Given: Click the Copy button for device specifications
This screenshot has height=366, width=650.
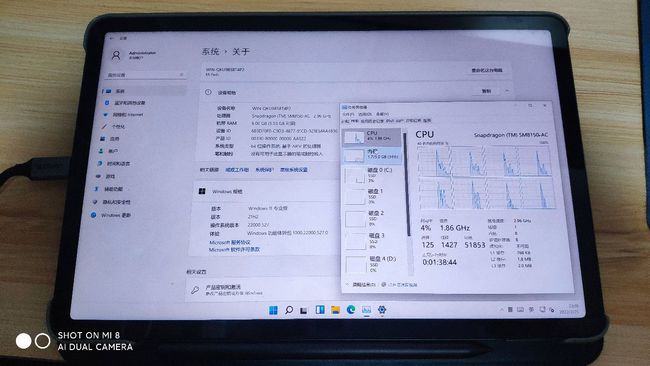Looking at the screenshot, I should tap(486, 91).
